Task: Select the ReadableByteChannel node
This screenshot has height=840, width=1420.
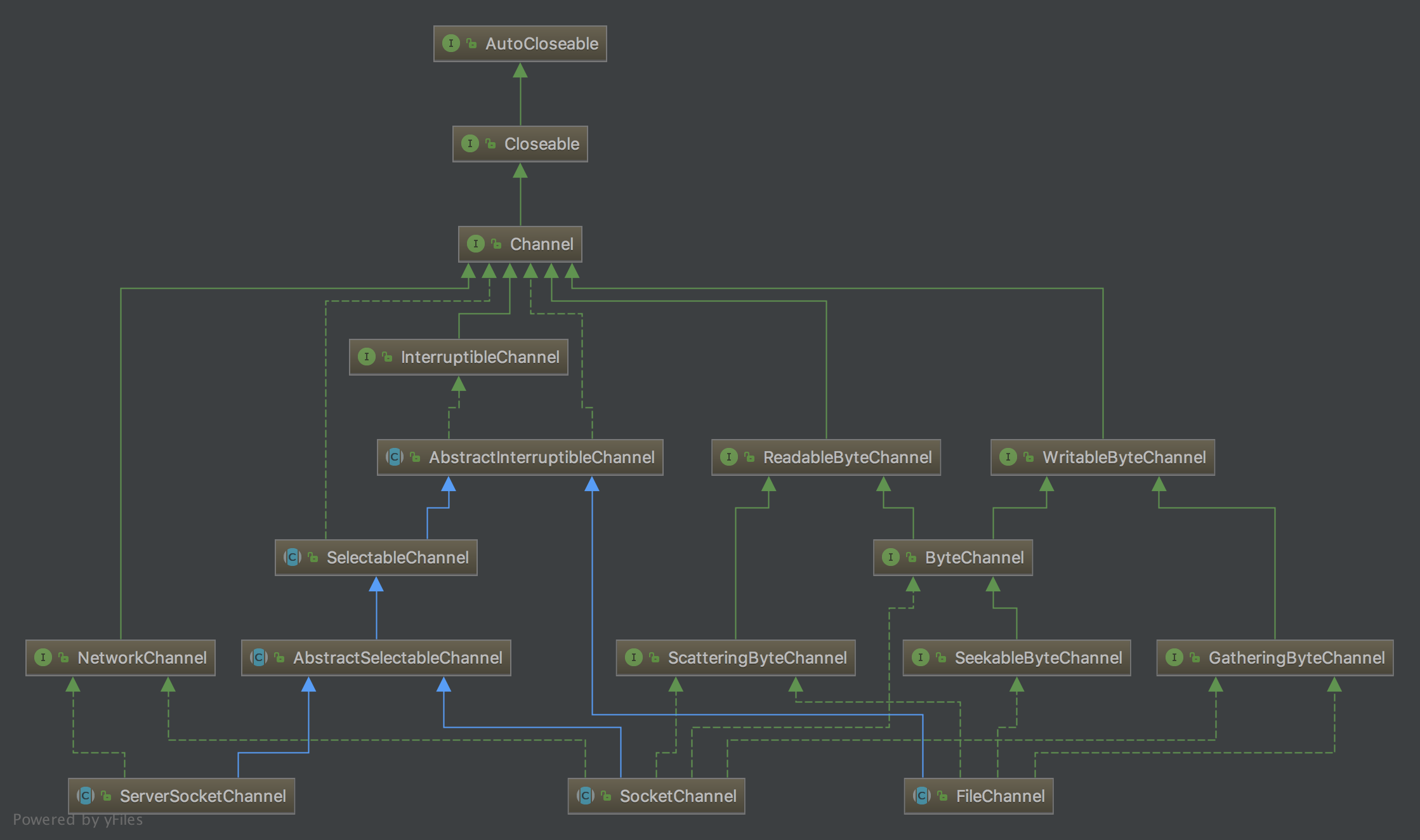Action: [846, 457]
